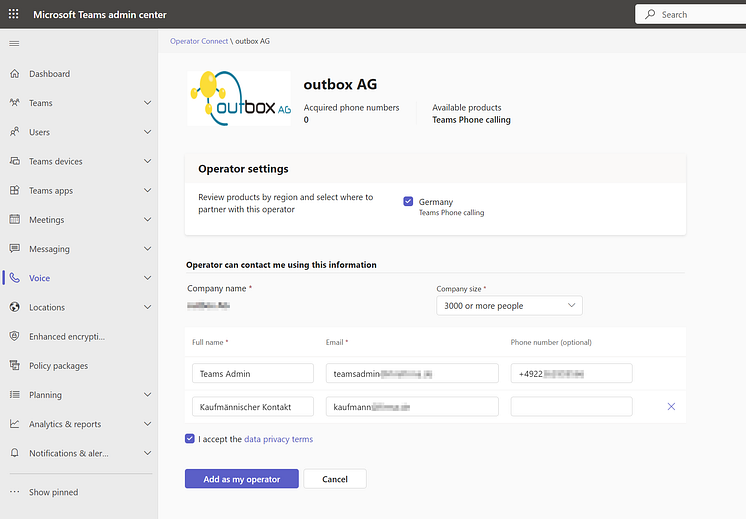Click the empty second phone number field

tap(571, 407)
